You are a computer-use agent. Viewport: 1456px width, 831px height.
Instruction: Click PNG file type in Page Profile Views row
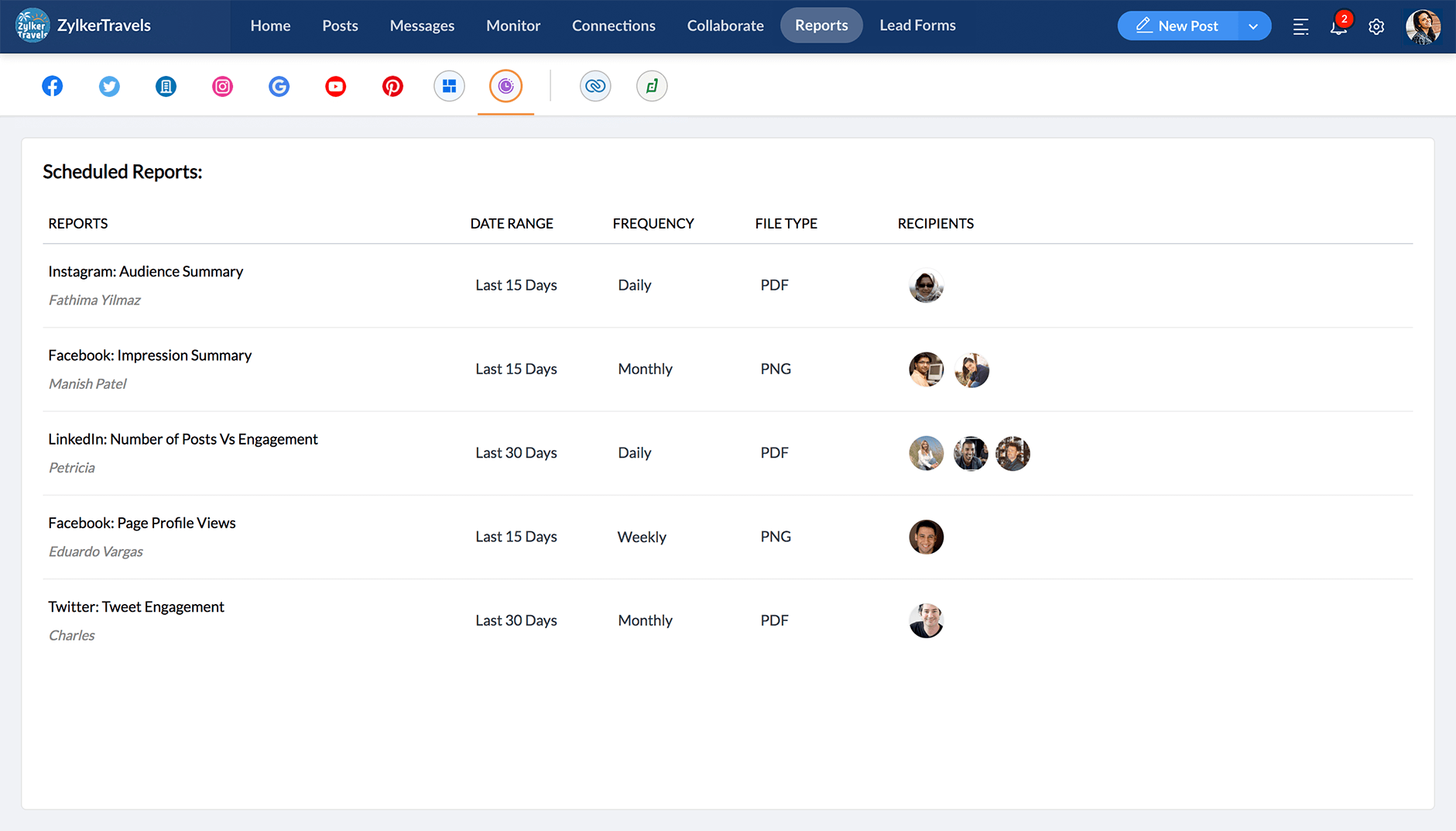776,536
